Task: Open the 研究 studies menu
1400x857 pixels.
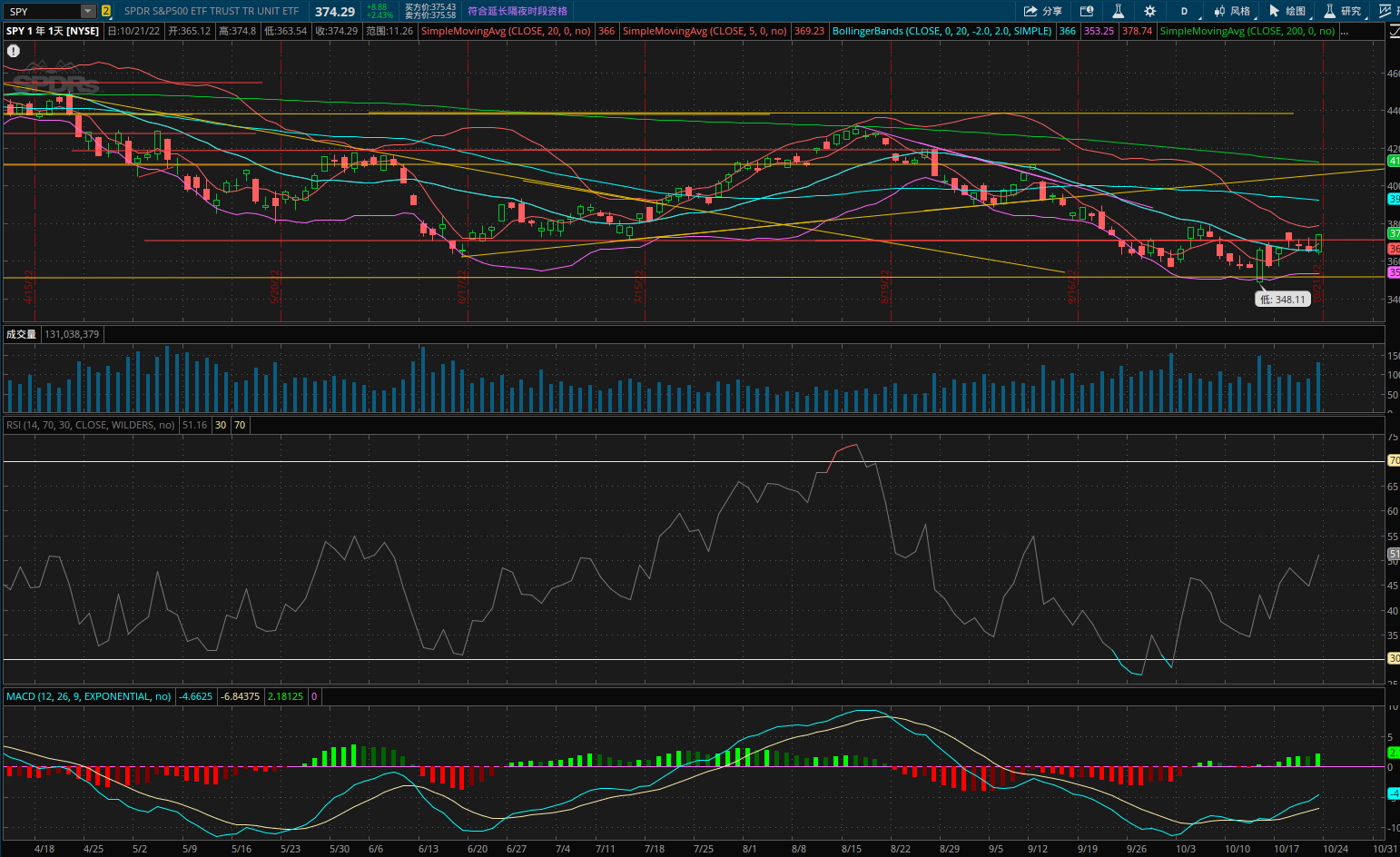Action: pyautogui.click(x=1343, y=11)
